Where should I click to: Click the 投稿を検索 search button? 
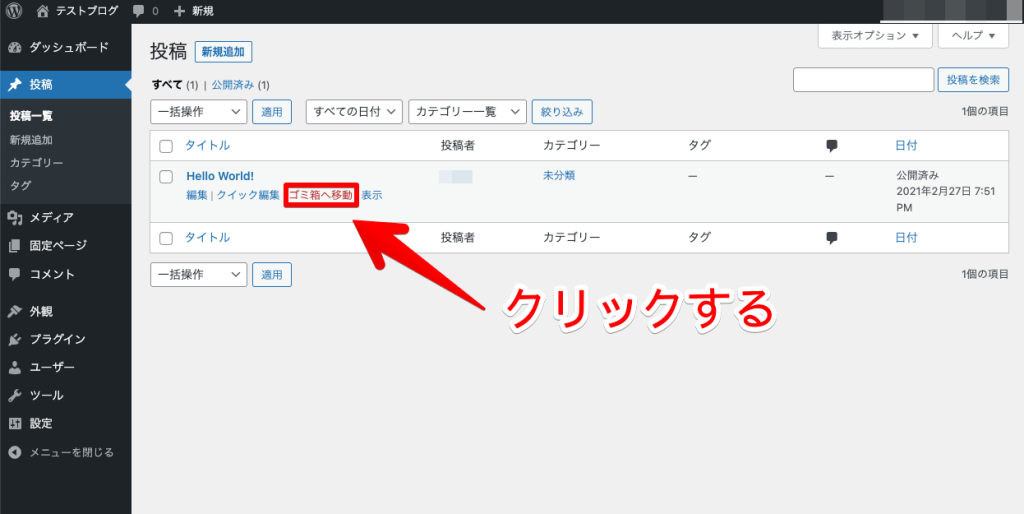(x=973, y=80)
